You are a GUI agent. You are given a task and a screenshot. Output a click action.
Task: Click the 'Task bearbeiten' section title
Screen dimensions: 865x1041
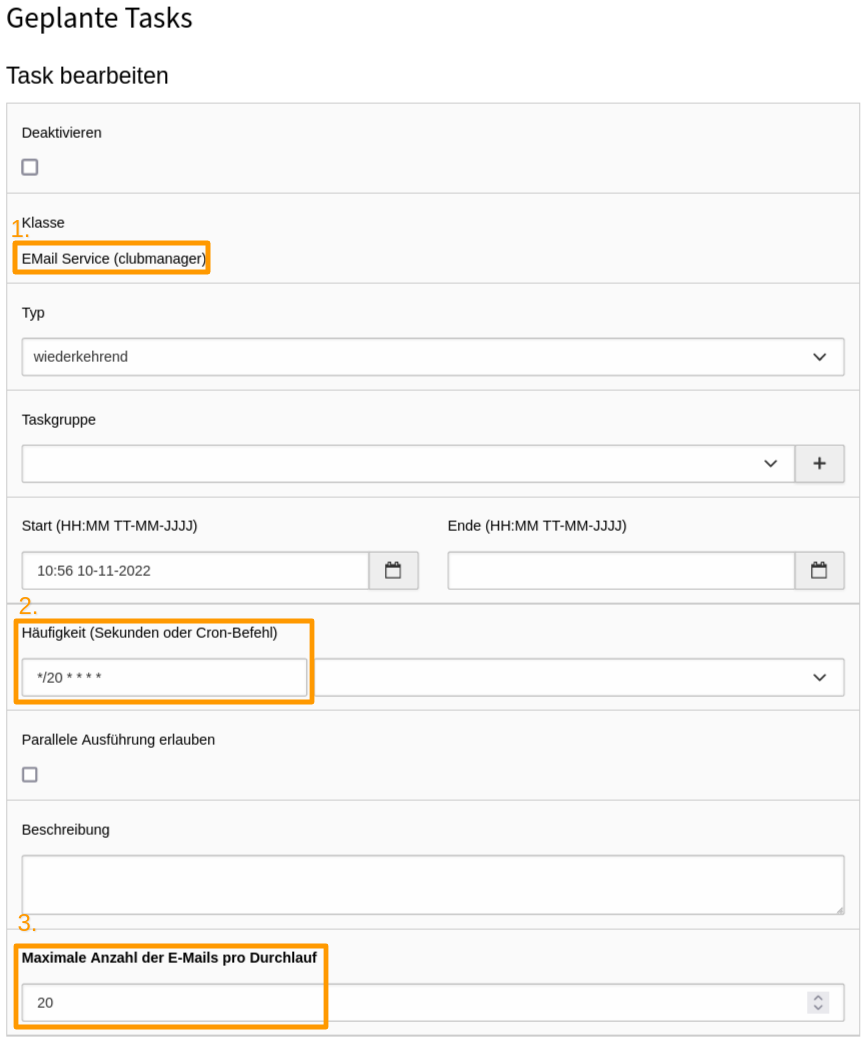point(87,75)
